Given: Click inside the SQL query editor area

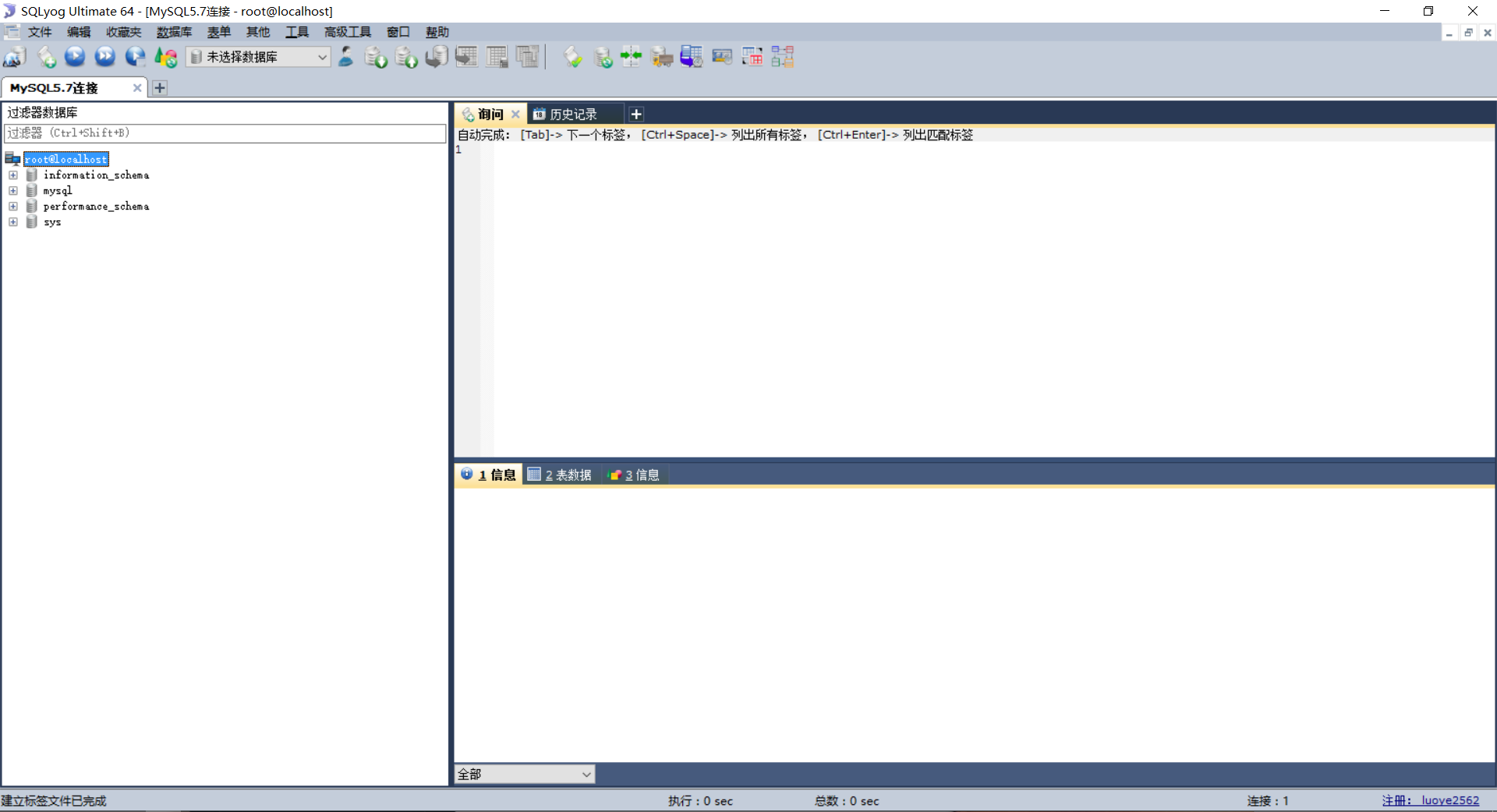Looking at the screenshot, I should pos(993,299).
